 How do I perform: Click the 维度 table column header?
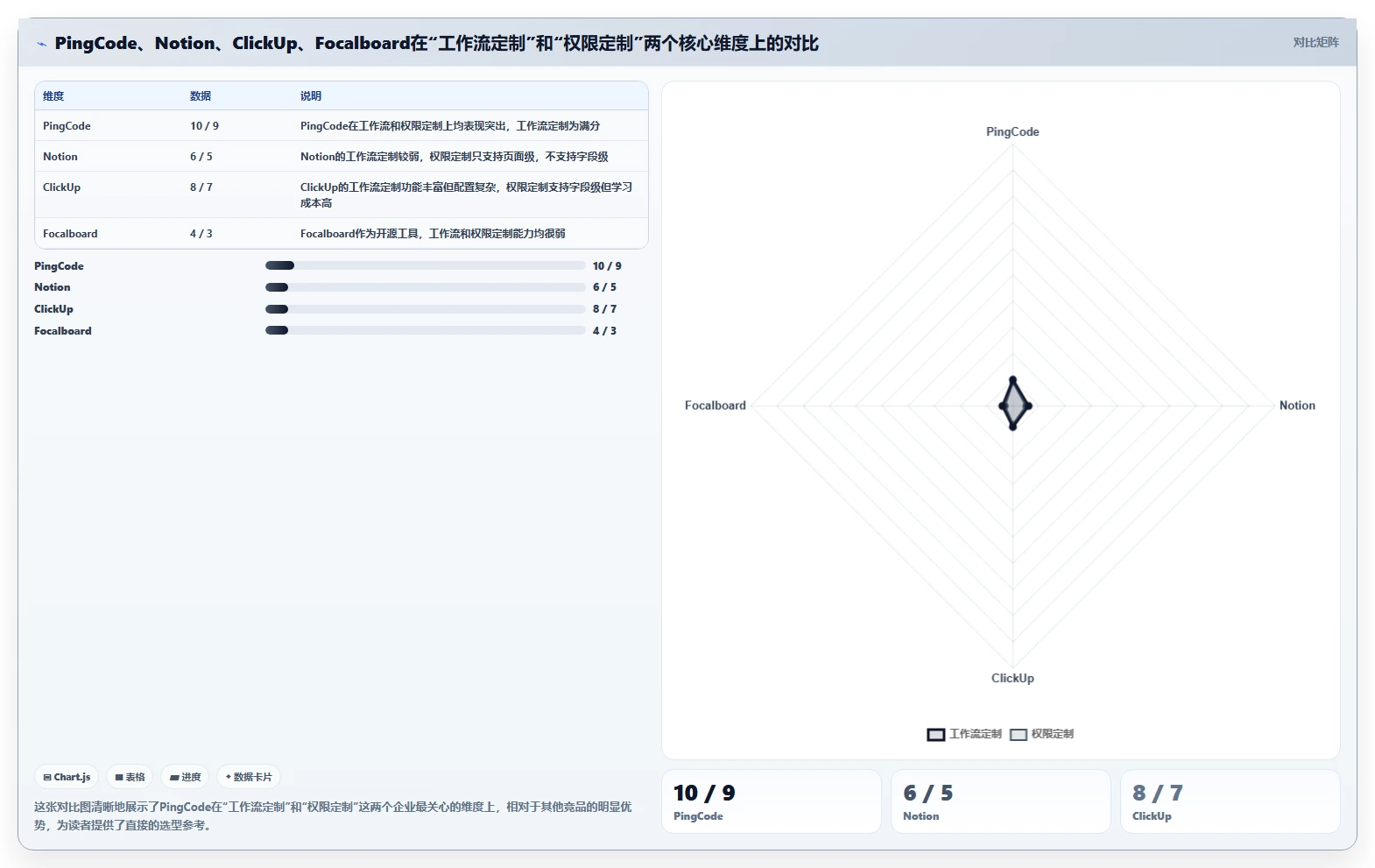point(53,96)
